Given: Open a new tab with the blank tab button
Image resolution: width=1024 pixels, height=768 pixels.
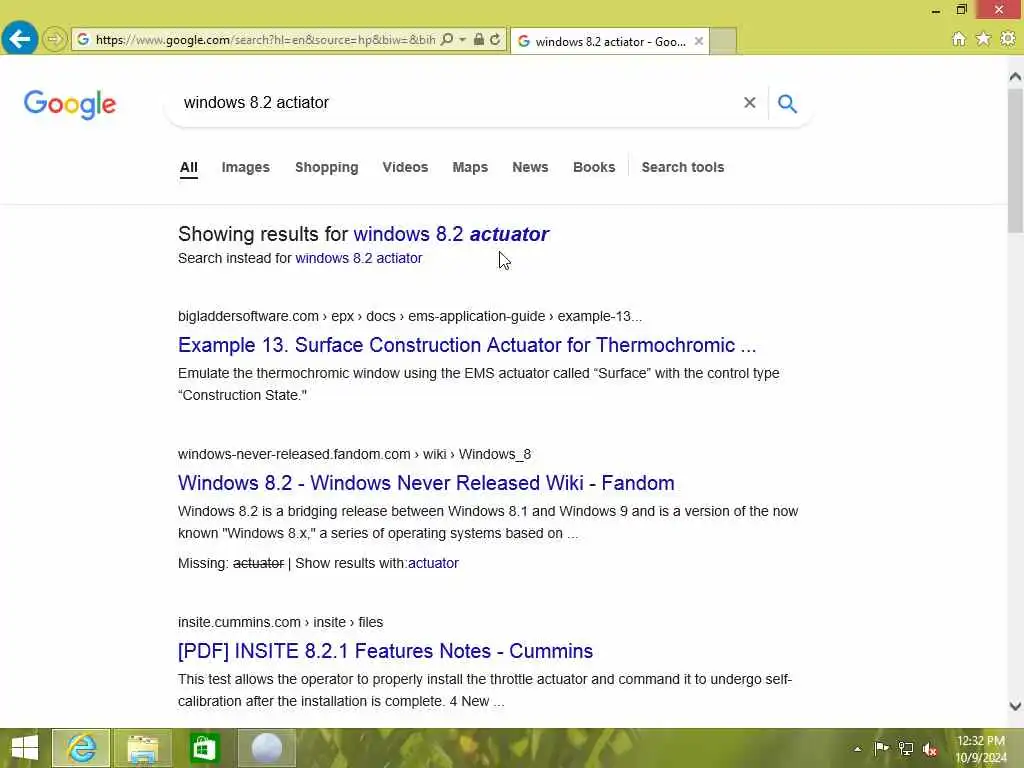Looking at the screenshot, I should coord(723,41).
